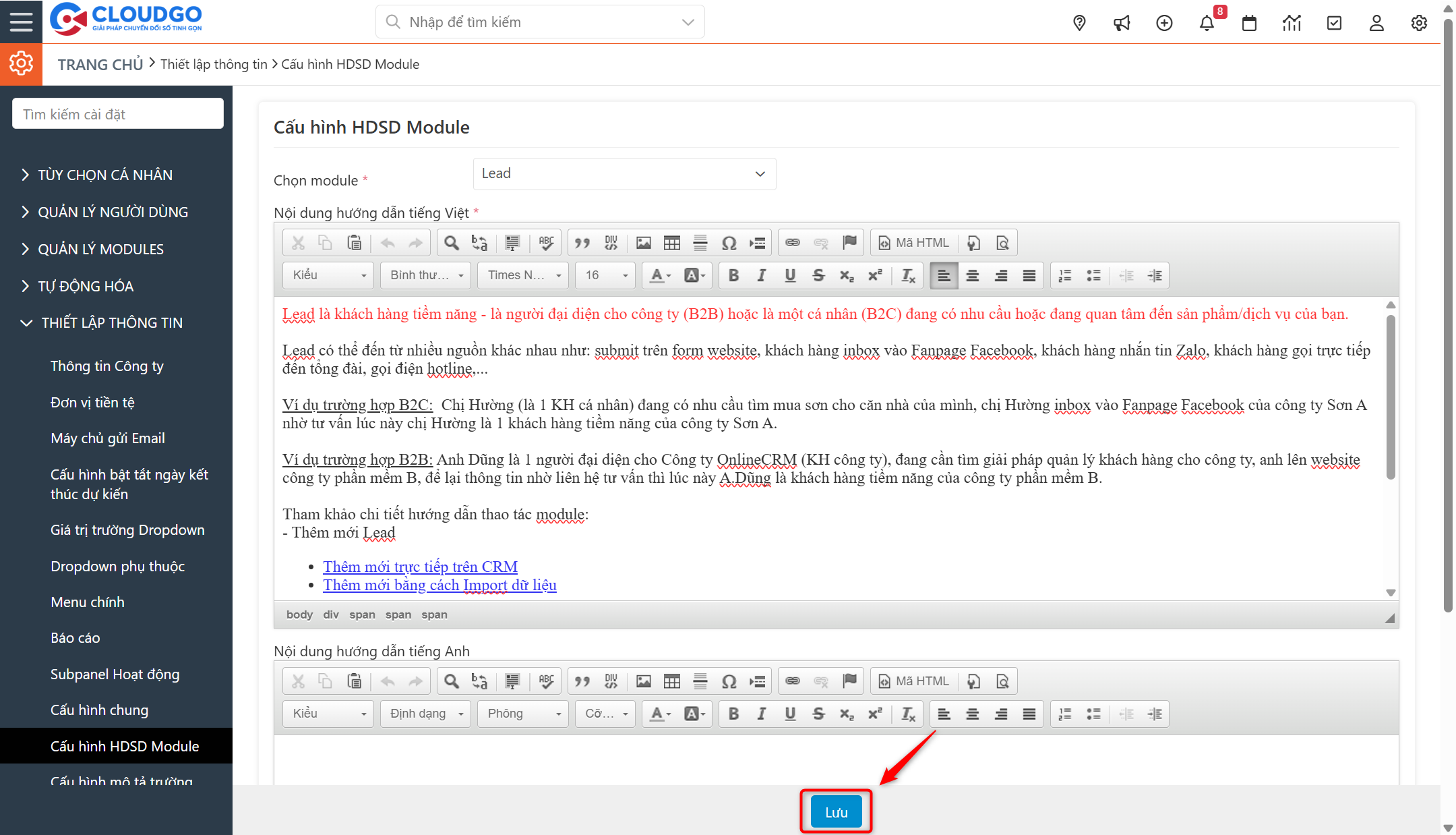Open notifications via the bell icon
The height and width of the screenshot is (835, 1456).
click(1207, 22)
